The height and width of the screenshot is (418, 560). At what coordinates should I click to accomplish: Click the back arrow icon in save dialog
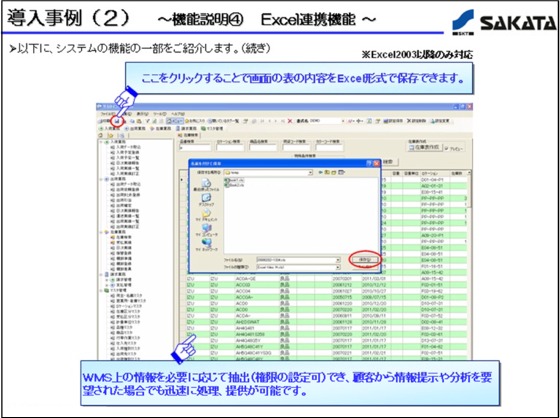(x=321, y=173)
